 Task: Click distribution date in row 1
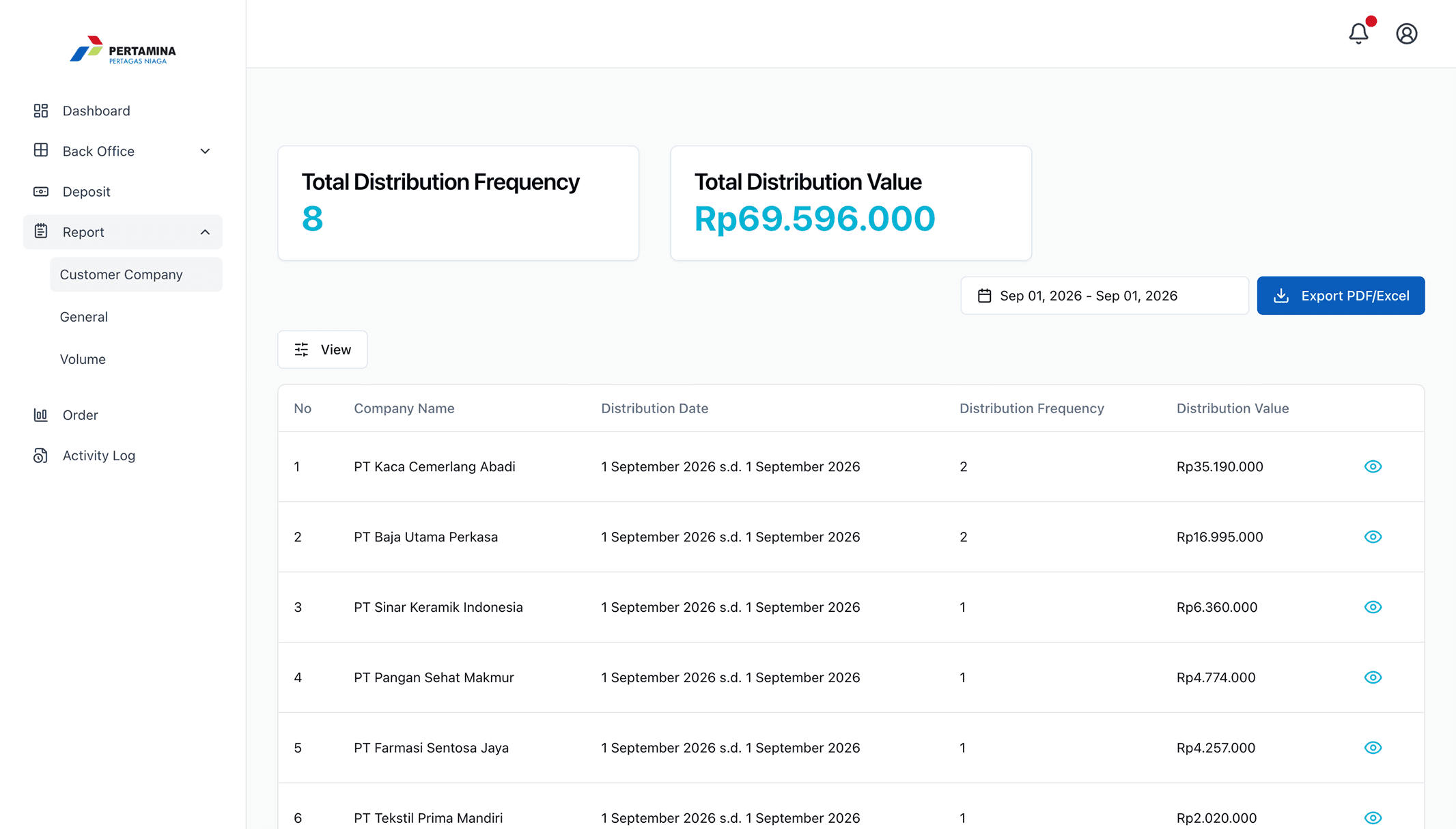coord(730,466)
